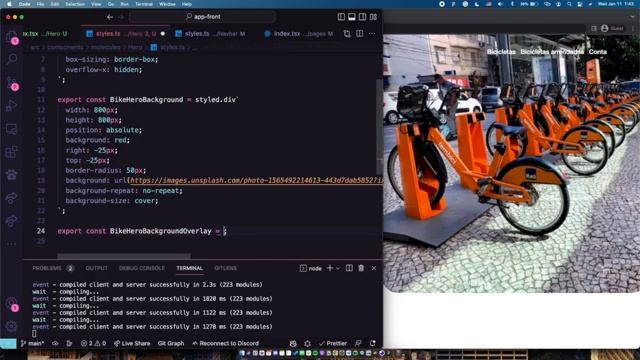Split the editor to the right
The image size is (640, 360).
pyautogui.click(x=360, y=33)
